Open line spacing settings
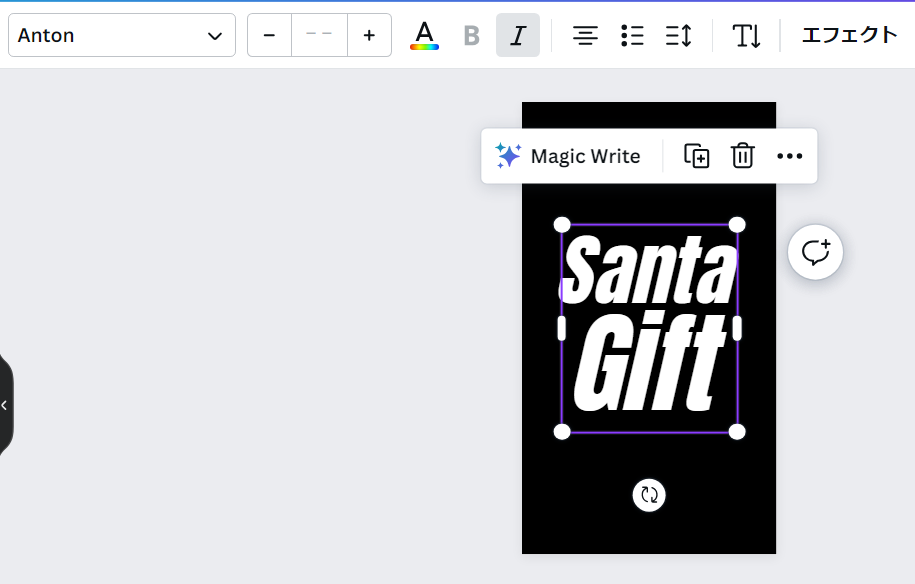Viewport: 915px width, 584px height. pyautogui.click(x=678, y=35)
